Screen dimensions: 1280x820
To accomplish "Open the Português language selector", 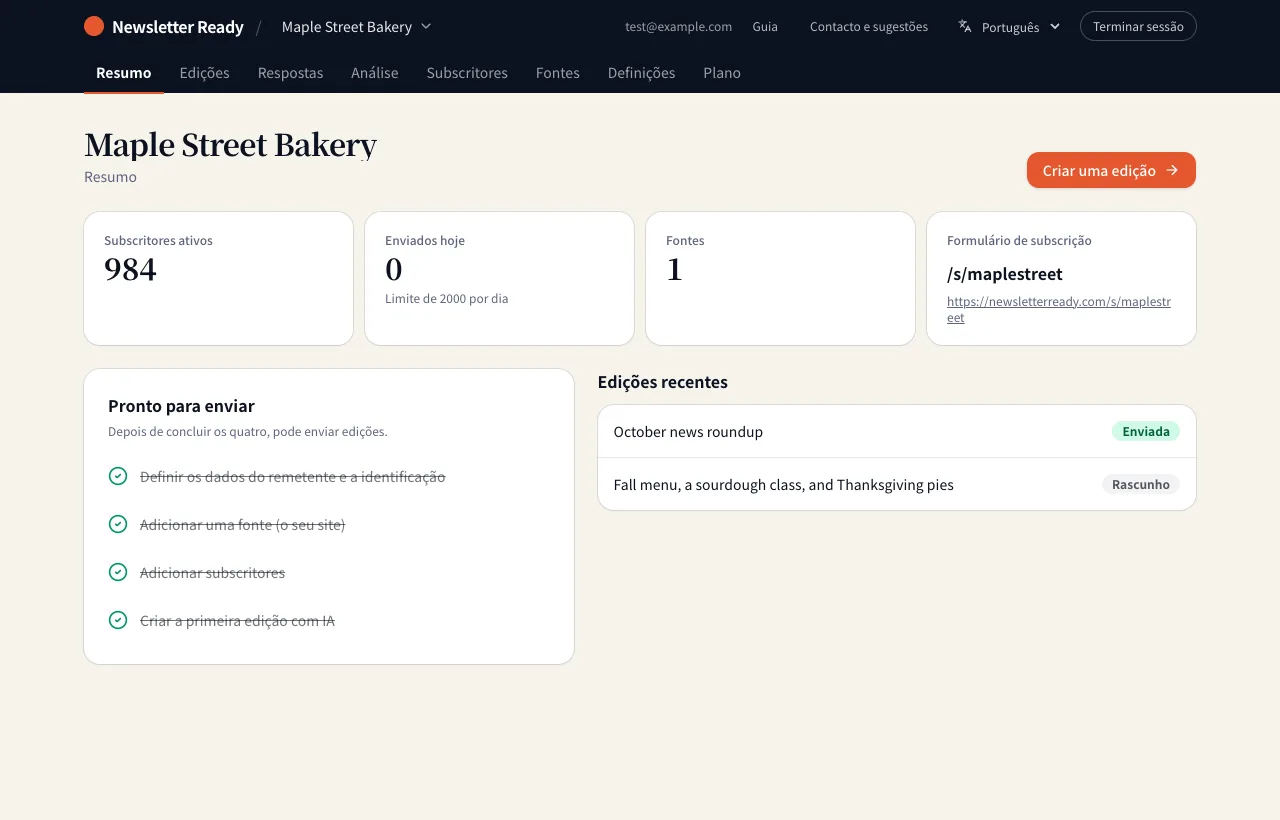I will tap(1008, 27).
